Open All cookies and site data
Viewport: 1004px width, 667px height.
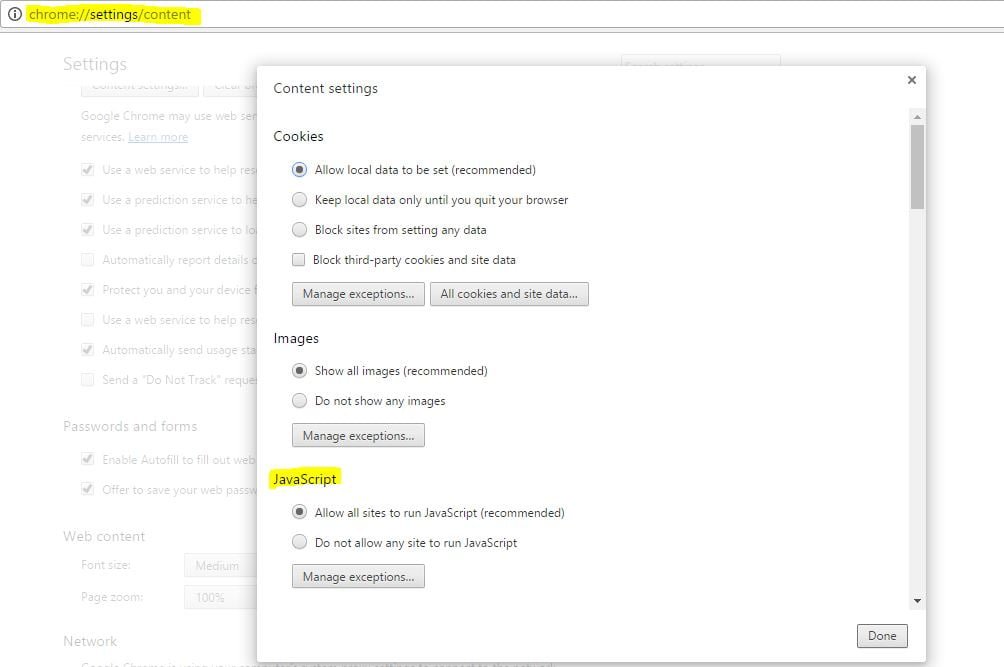[509, 294]
